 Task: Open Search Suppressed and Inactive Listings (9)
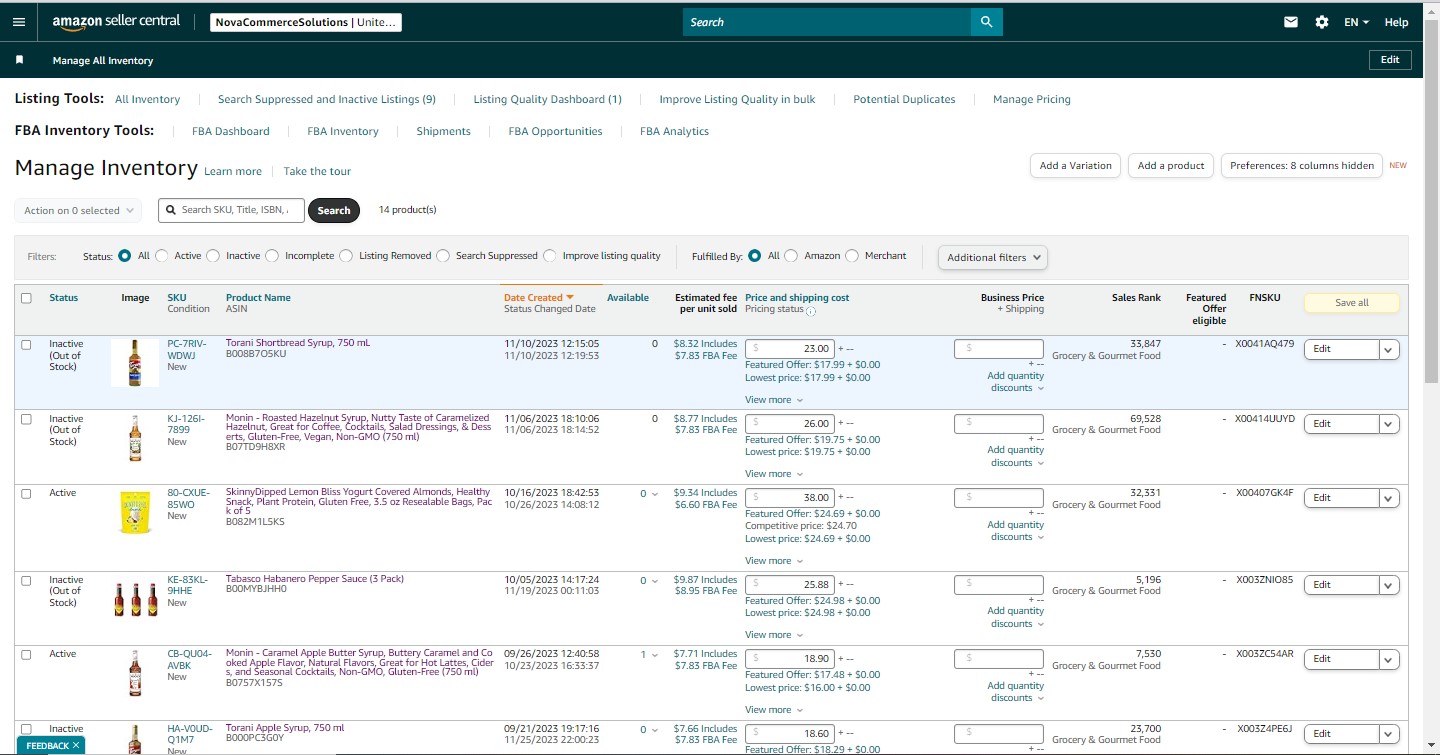click(x=327, y=99)
